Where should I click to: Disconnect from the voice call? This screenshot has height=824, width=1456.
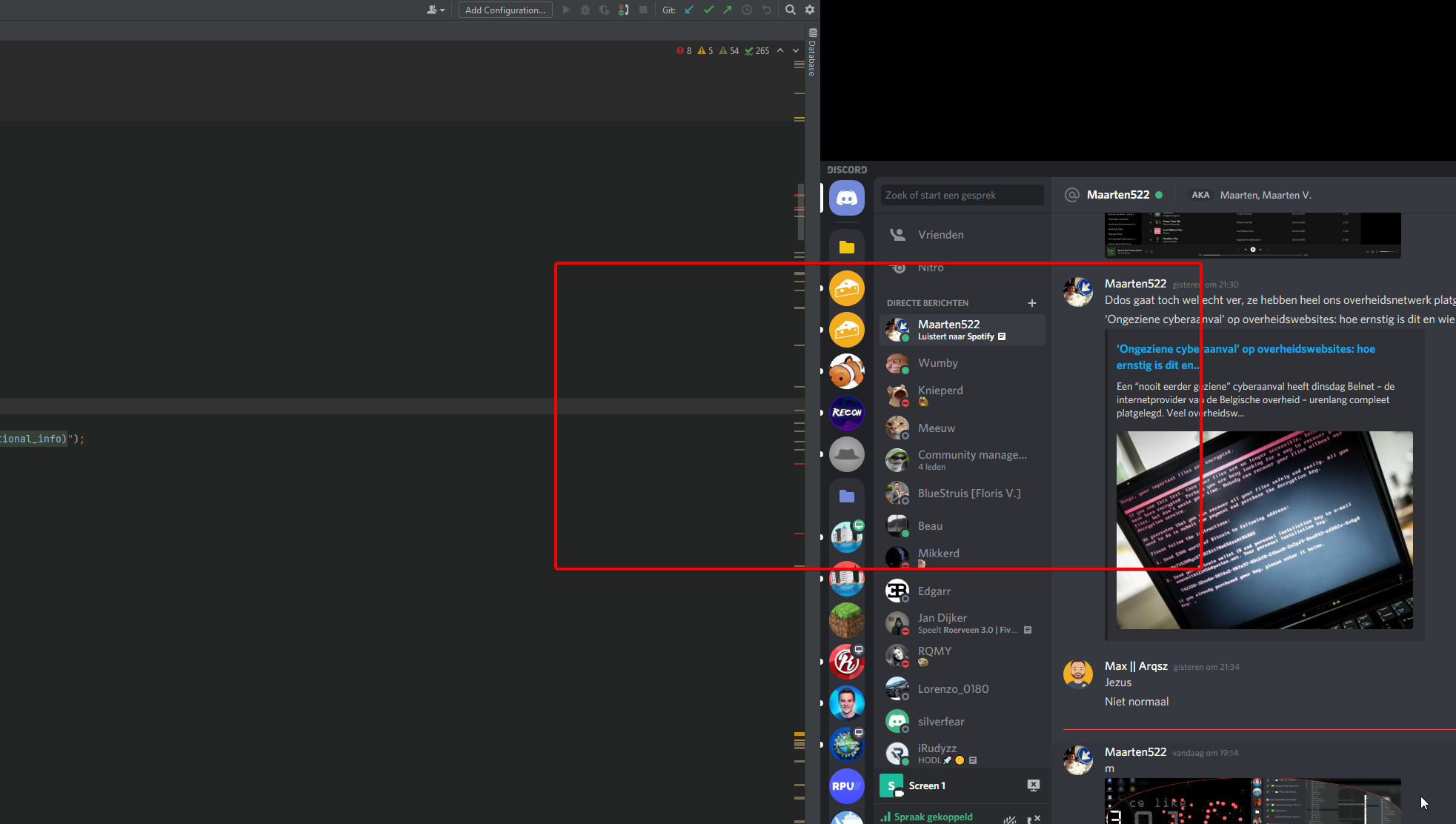1034,819
